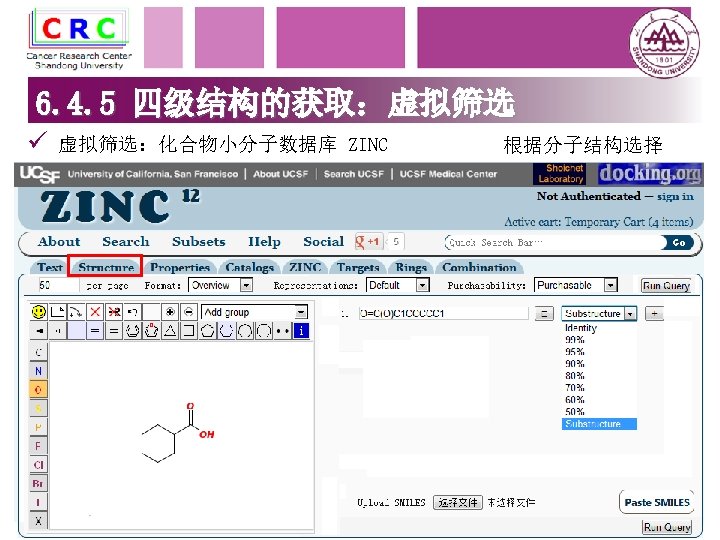The image size is (720, 540).
Task: Select nitrogen atom button N
Action: [38, 371]
